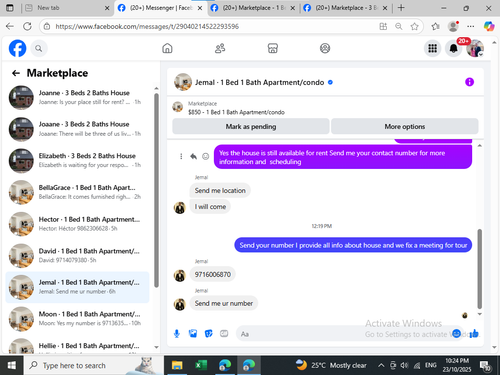
Task: Go to the Home feed icon
Action: (x=167, y=48)
